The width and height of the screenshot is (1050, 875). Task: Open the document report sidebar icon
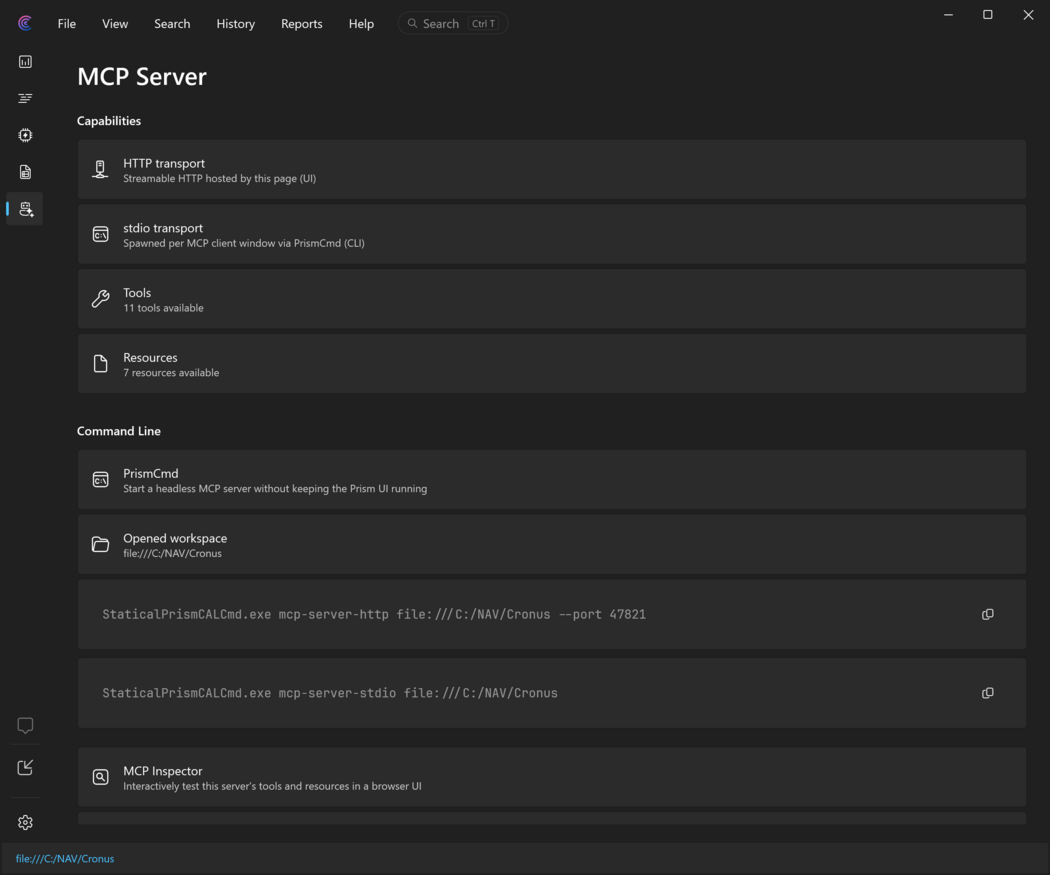pos(25,172)
